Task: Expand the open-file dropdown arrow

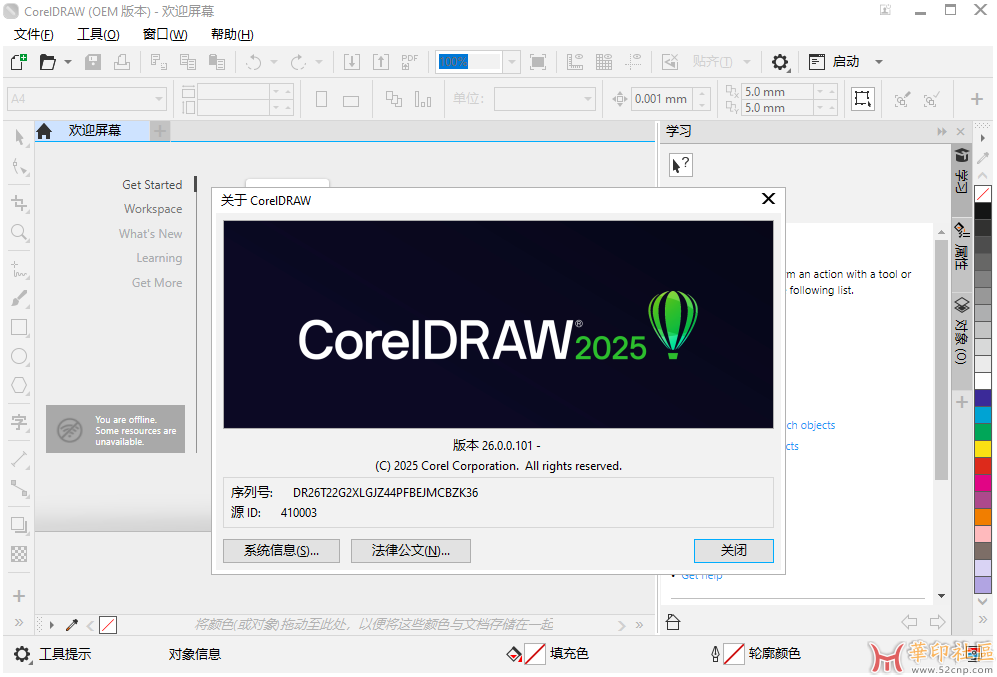Action: (67, 62)
